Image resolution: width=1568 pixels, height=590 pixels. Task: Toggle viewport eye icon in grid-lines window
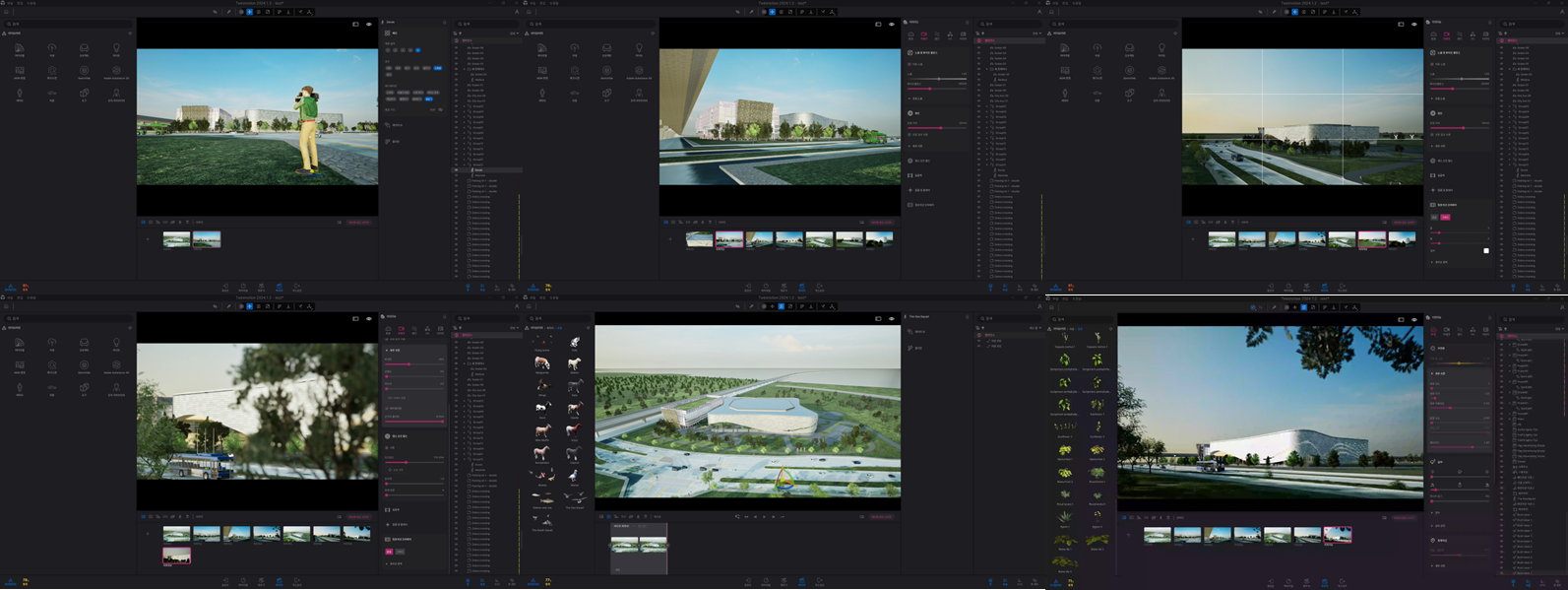pyautogui.click(x=1414, y=24)
